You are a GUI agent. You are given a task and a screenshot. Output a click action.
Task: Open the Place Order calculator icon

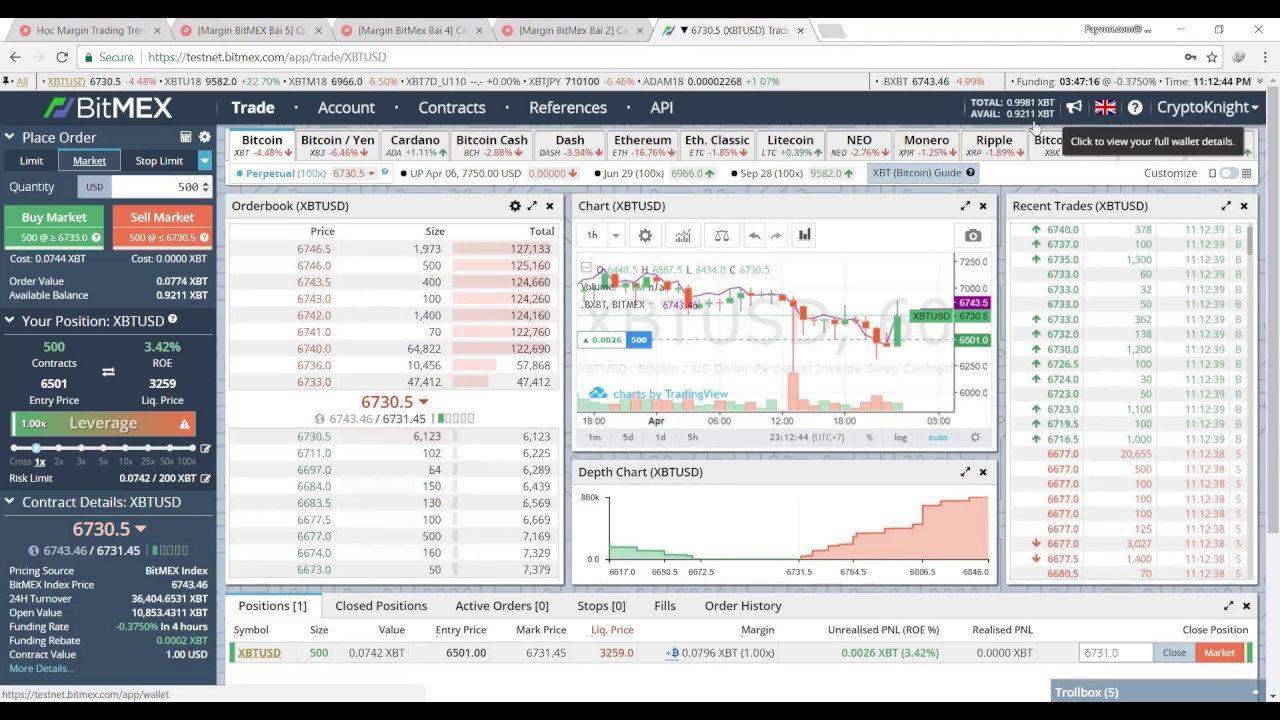pos(185,137)
